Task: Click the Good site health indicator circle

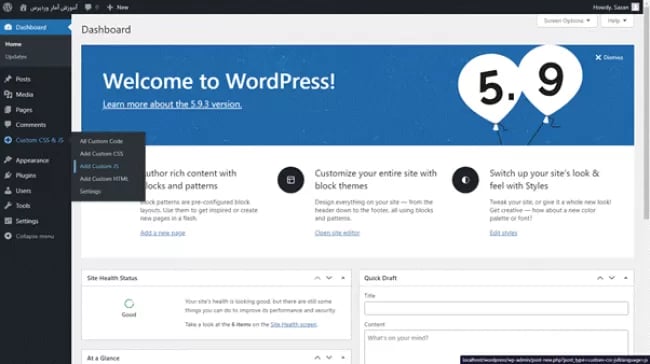Action: point(129,304)
